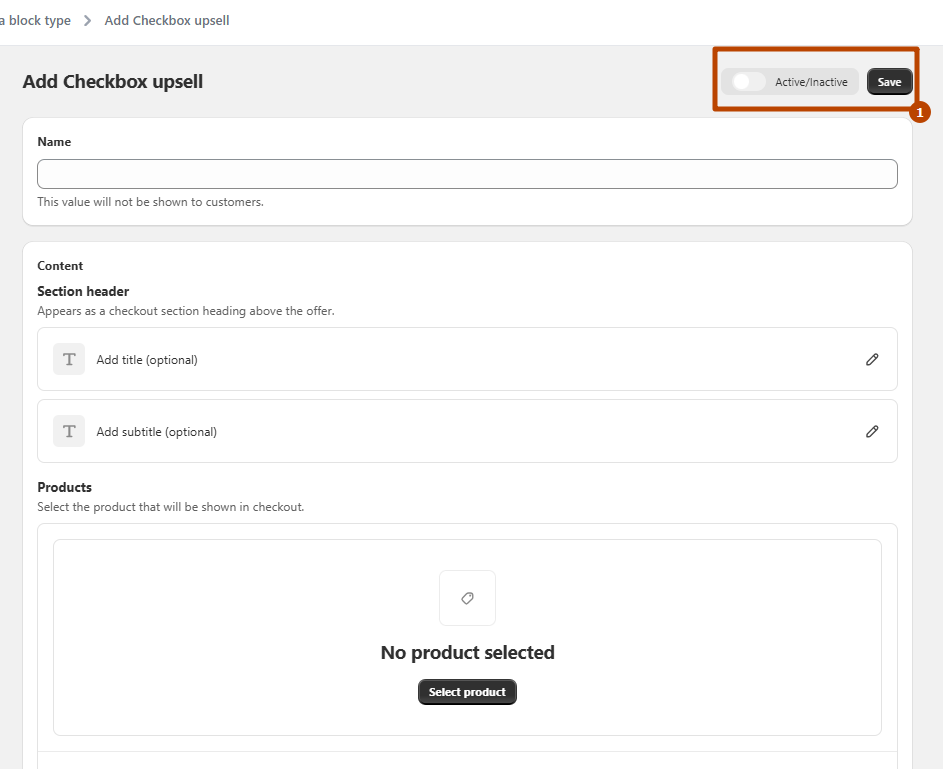The image size is (943, 769).
Task: Go back to the block type breadcrumb
Action: pyautogui.click(x=37, y=21)
